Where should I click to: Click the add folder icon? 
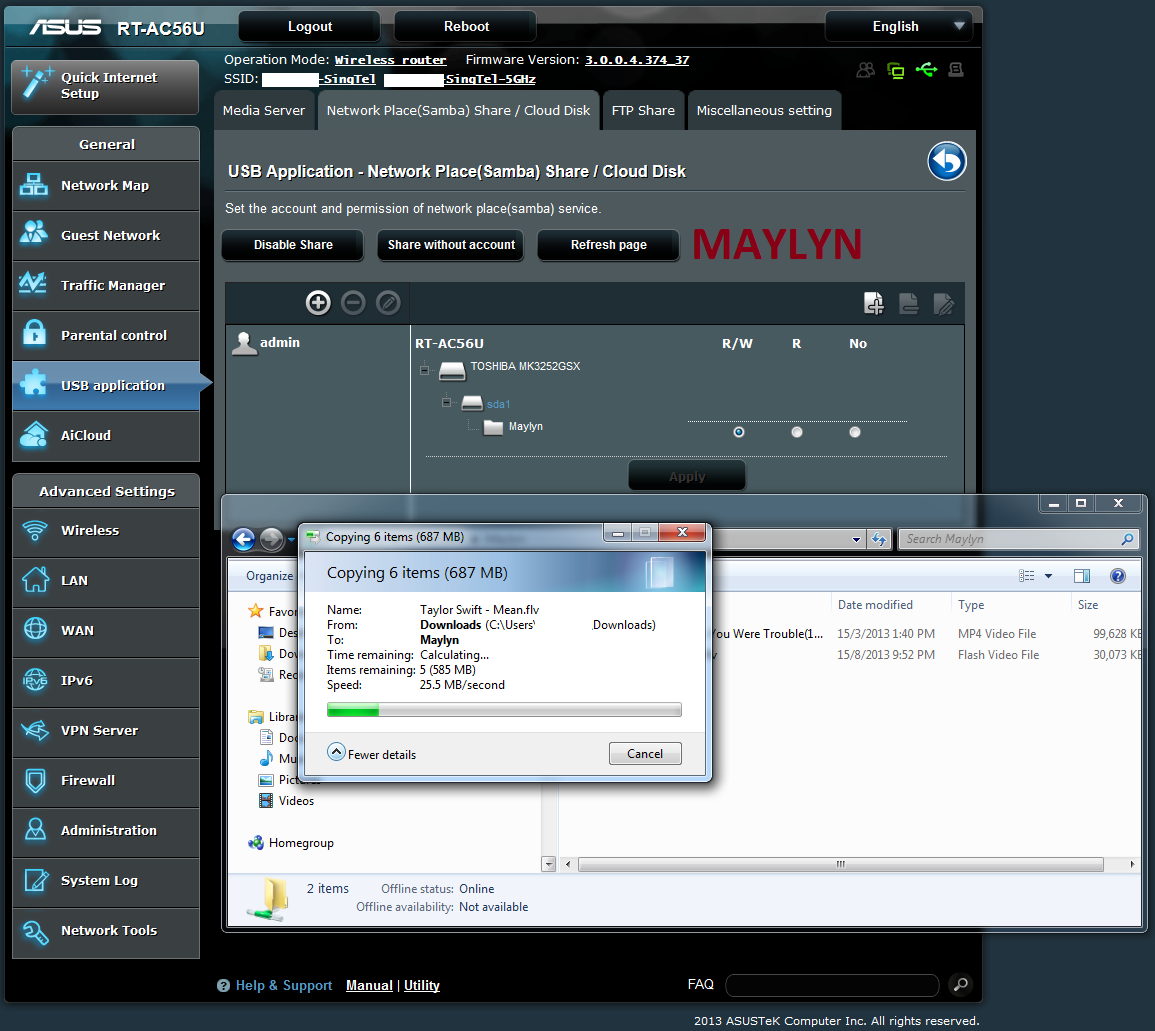coord(874,303)
